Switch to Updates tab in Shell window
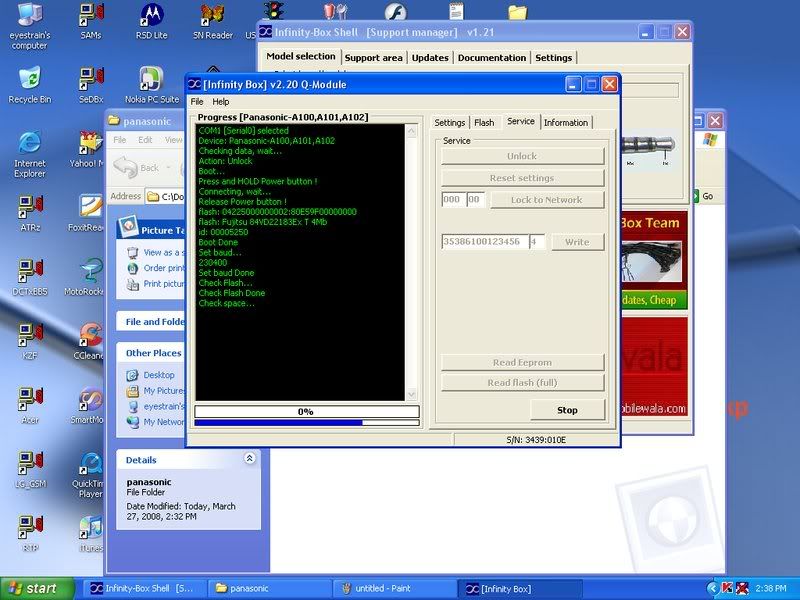 [x=430, y=58]
